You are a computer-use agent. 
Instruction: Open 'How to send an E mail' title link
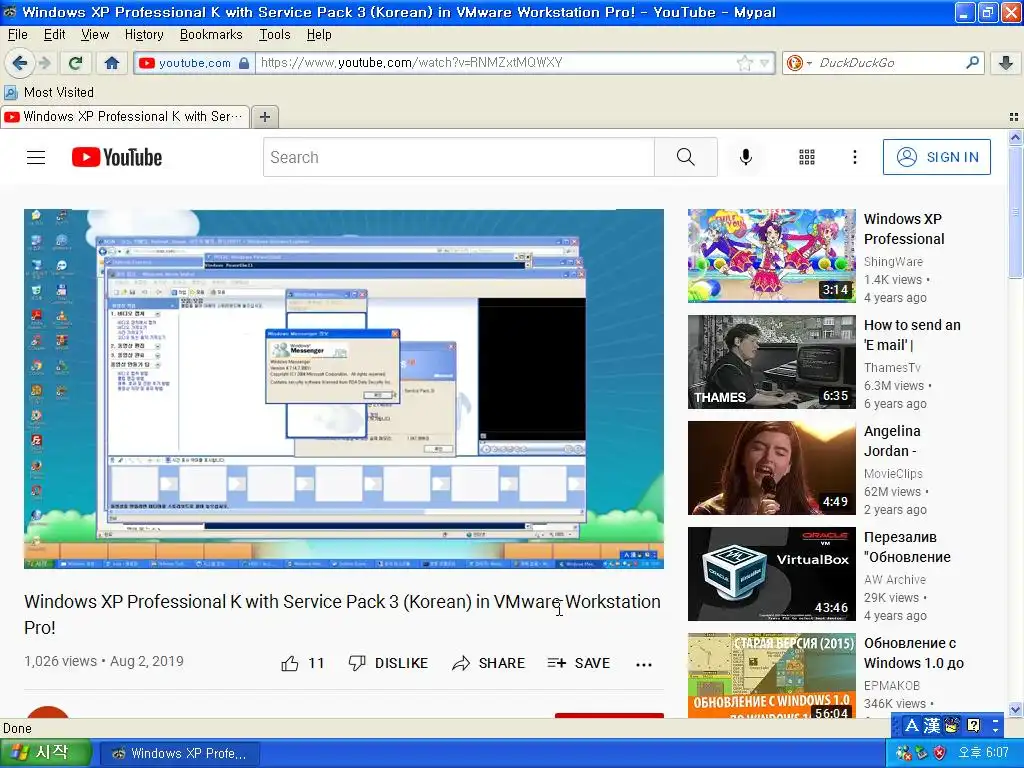[912, 335]
